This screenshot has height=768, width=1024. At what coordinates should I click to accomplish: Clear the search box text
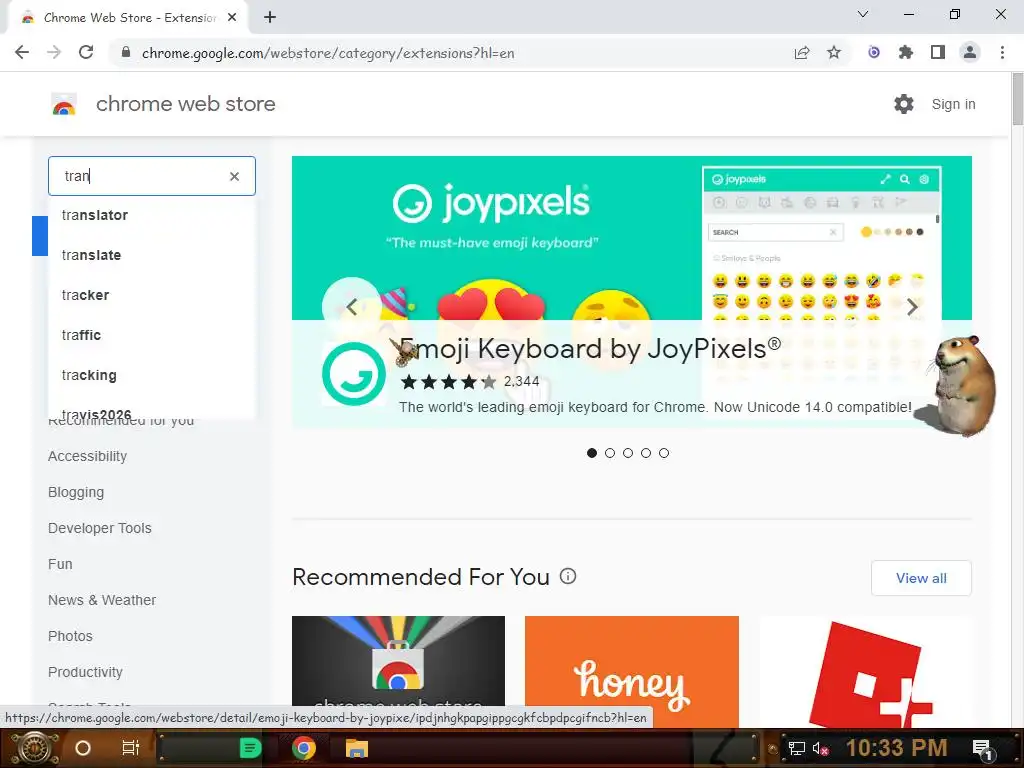click(234, 176)
